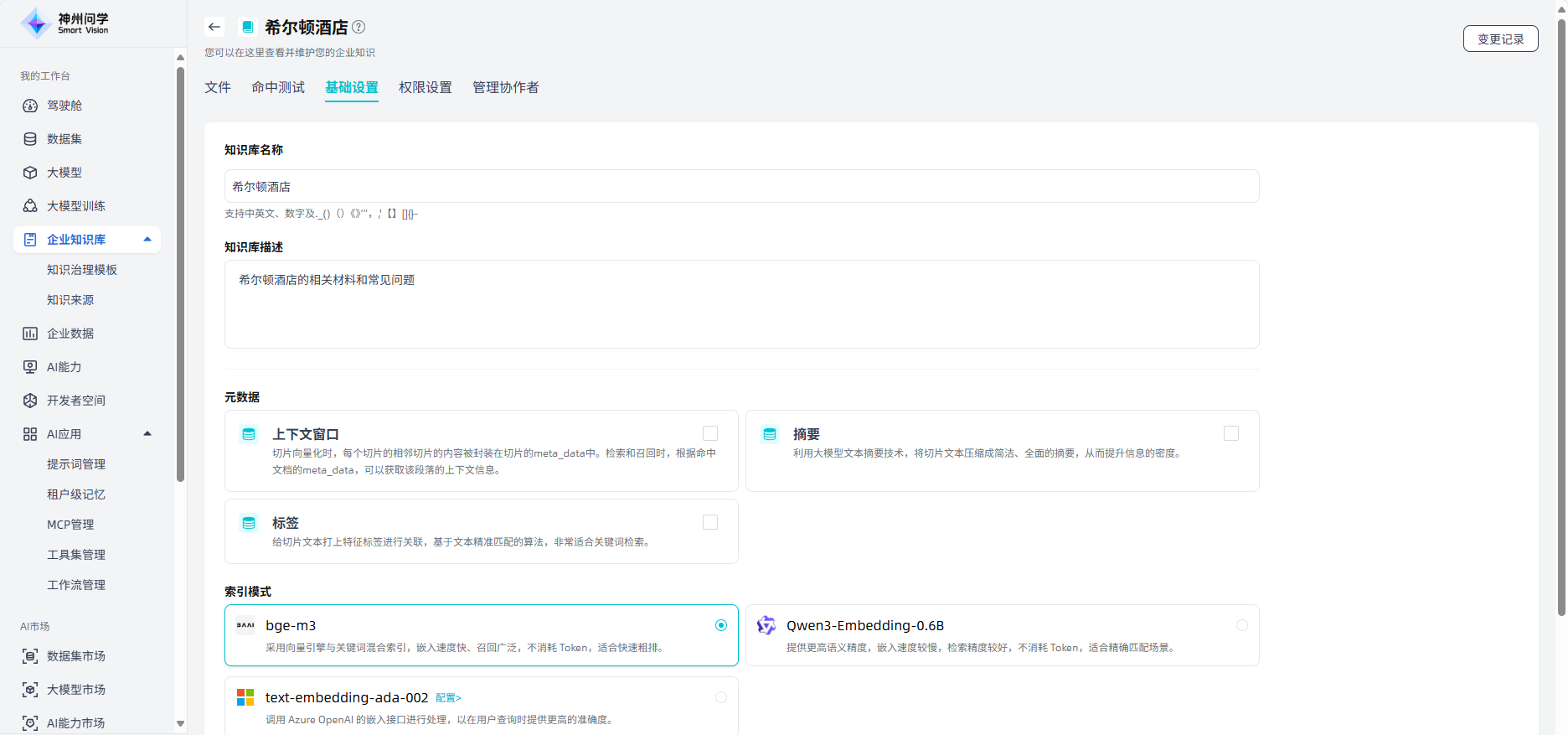Open MCP管理 in sidebar
The image size is (1568, 735).
[x=70, y=525]
